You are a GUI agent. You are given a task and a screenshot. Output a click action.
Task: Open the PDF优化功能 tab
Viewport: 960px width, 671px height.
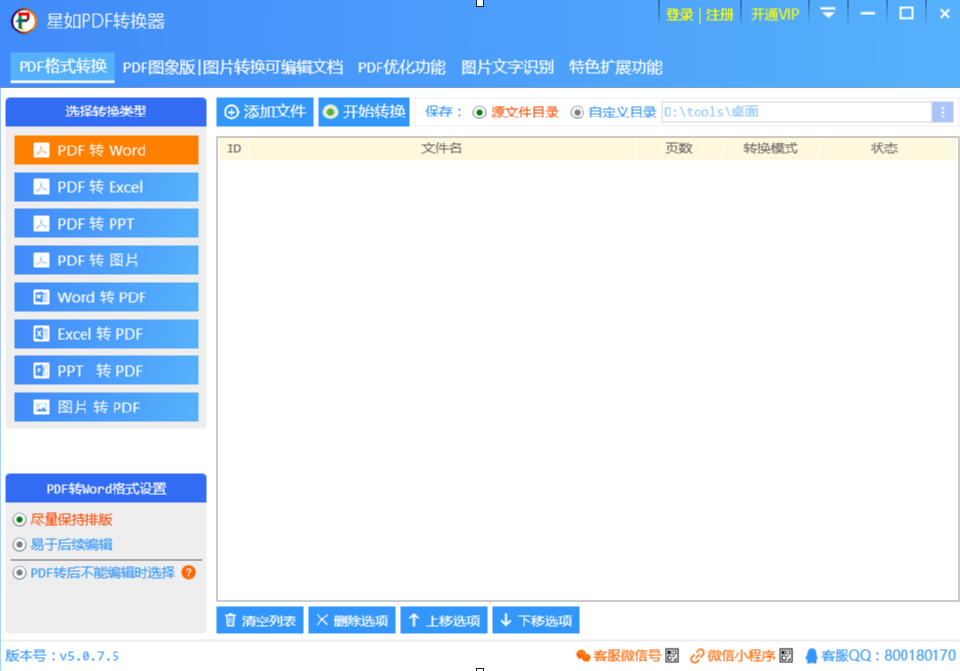pyautogui.click(x=401, y=67)
